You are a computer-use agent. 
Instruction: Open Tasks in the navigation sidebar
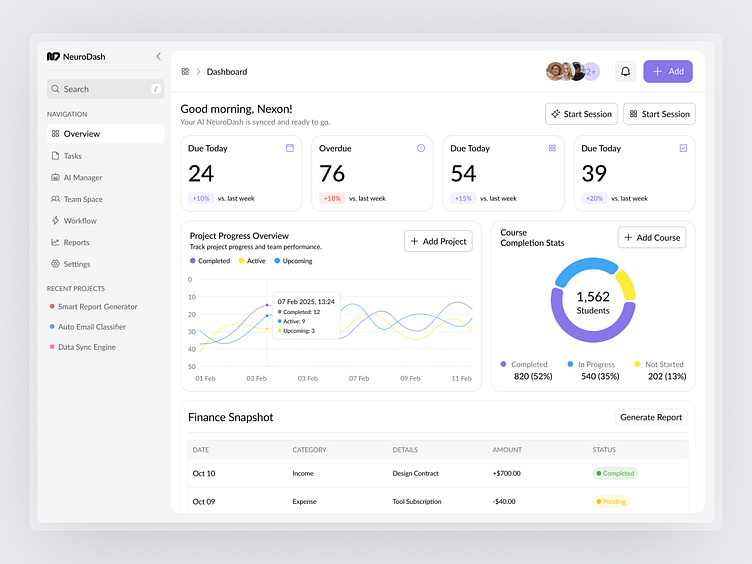point(72,156)
